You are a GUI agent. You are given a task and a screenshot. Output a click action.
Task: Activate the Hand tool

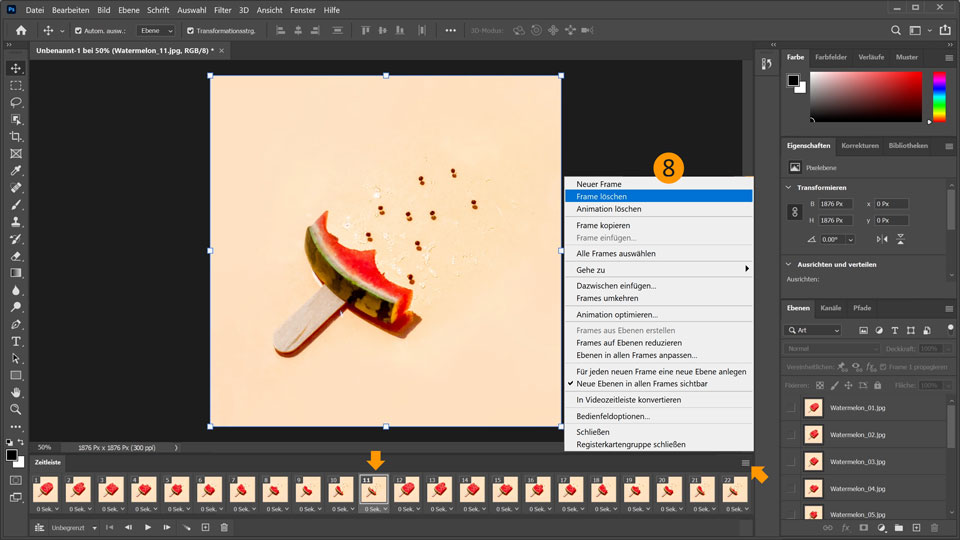[16, 392]
